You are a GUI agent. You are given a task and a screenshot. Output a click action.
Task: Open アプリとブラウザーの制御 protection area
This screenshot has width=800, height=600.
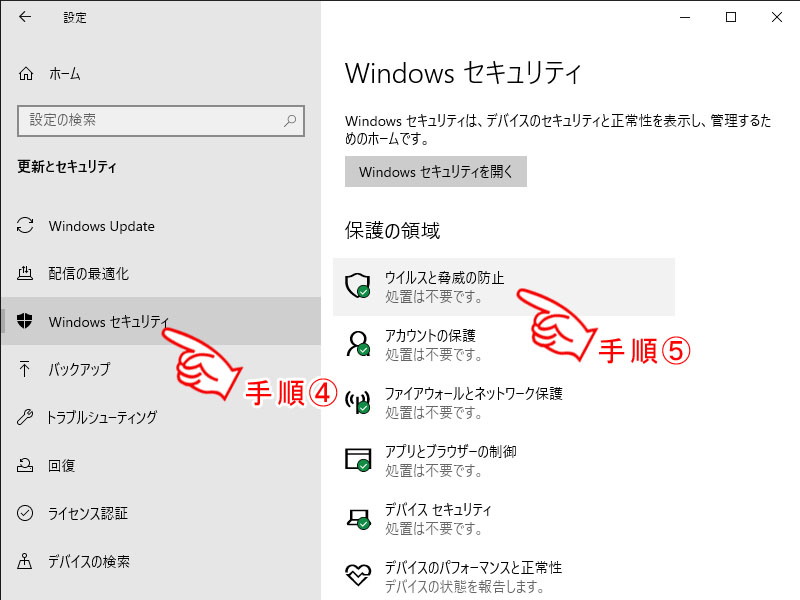coord(504,460)
